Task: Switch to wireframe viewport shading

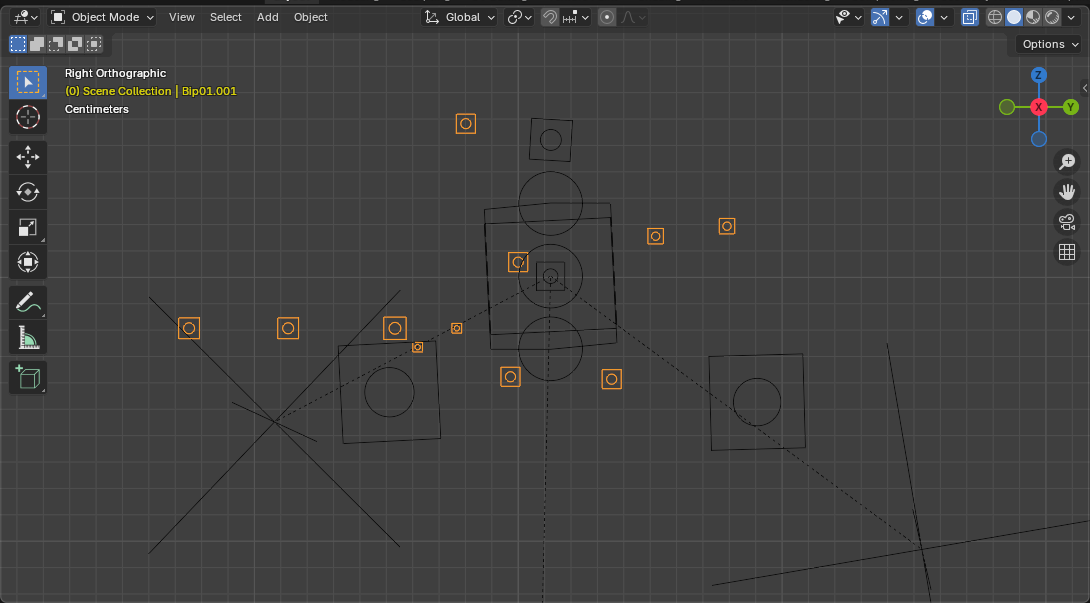Action: click(x=995, y=17)
